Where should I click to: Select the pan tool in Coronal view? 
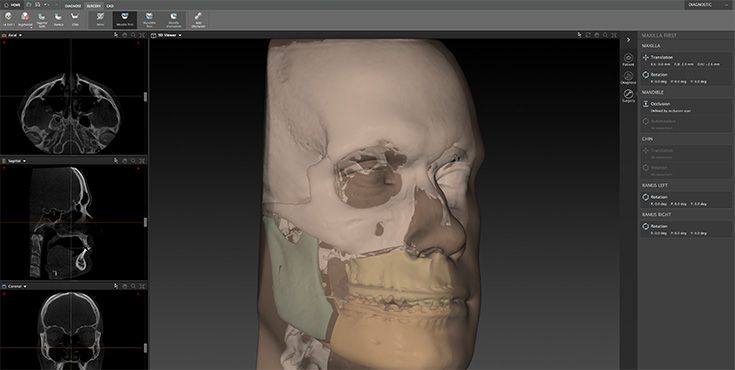tap(125, 286)
